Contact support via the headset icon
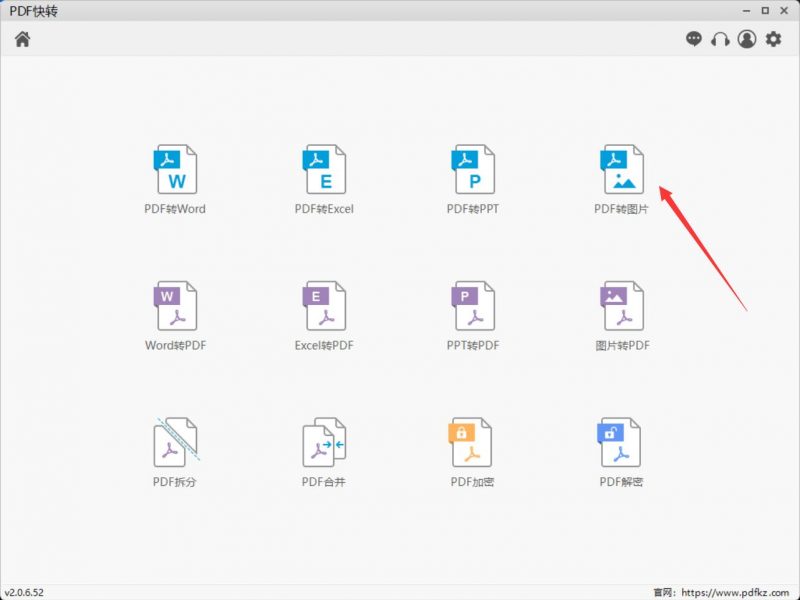 (720, 39)
